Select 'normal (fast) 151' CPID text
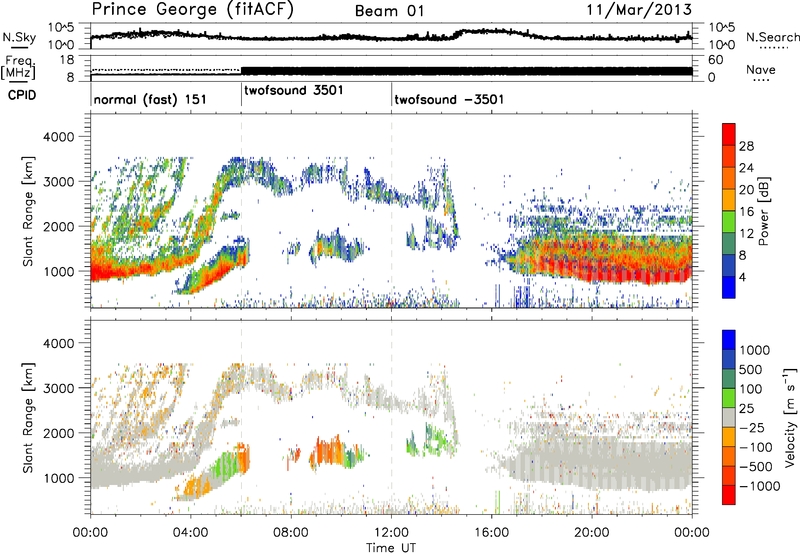Image resolution: width=800 pixels, height=554 pixels. [150, 99]
